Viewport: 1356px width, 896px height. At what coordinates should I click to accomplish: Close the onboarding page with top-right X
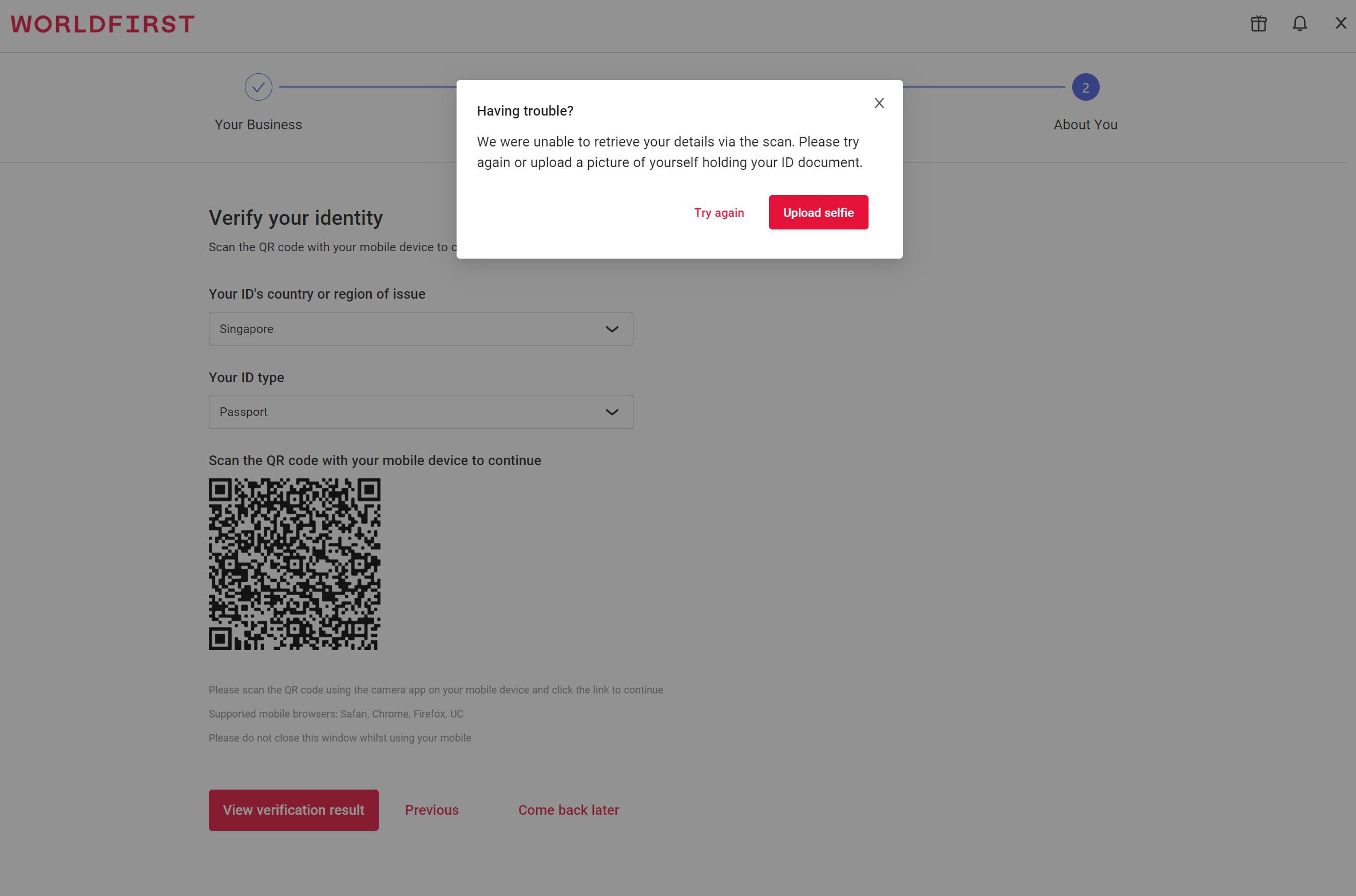click(x=1341, y=23)
